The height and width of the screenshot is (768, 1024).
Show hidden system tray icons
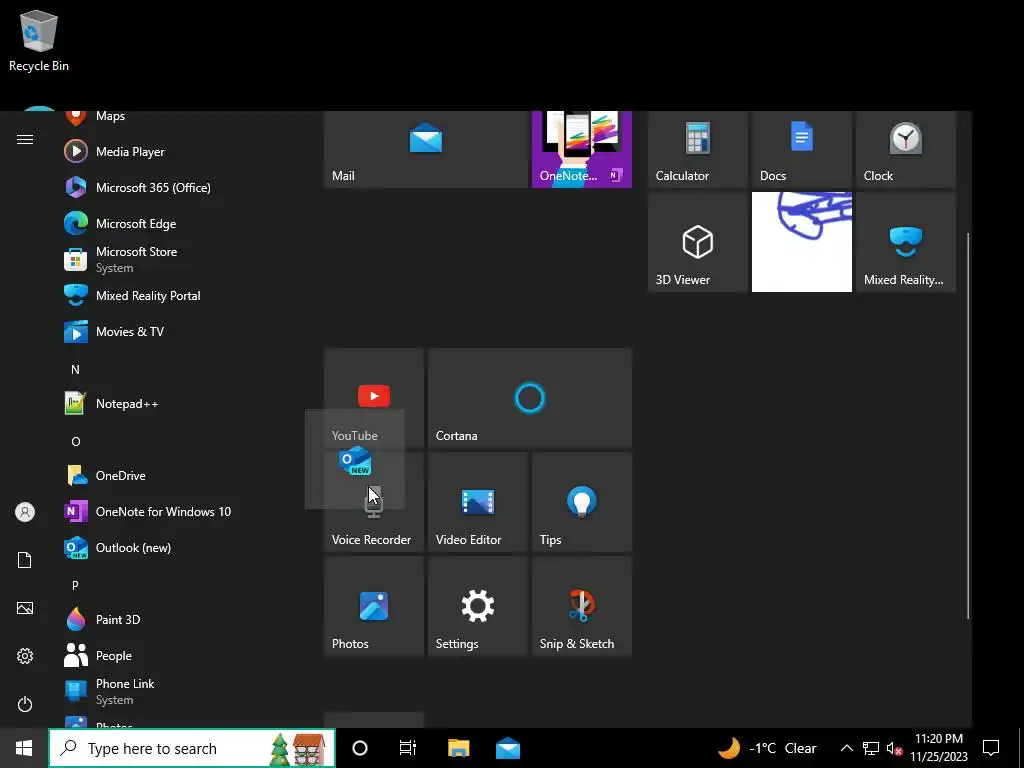click(846, 748)
